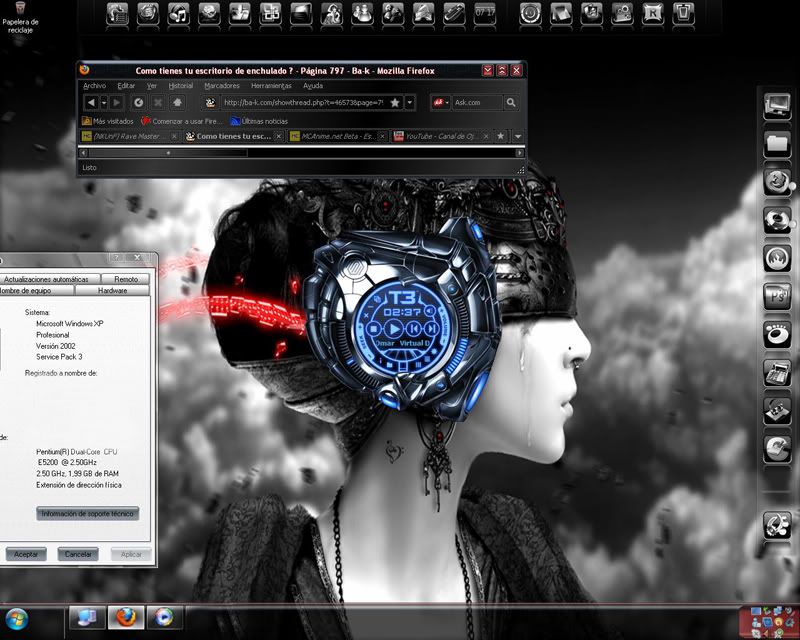
Task: Switch to the MCAnime.net Beta tab
Action: pos(338,136)
